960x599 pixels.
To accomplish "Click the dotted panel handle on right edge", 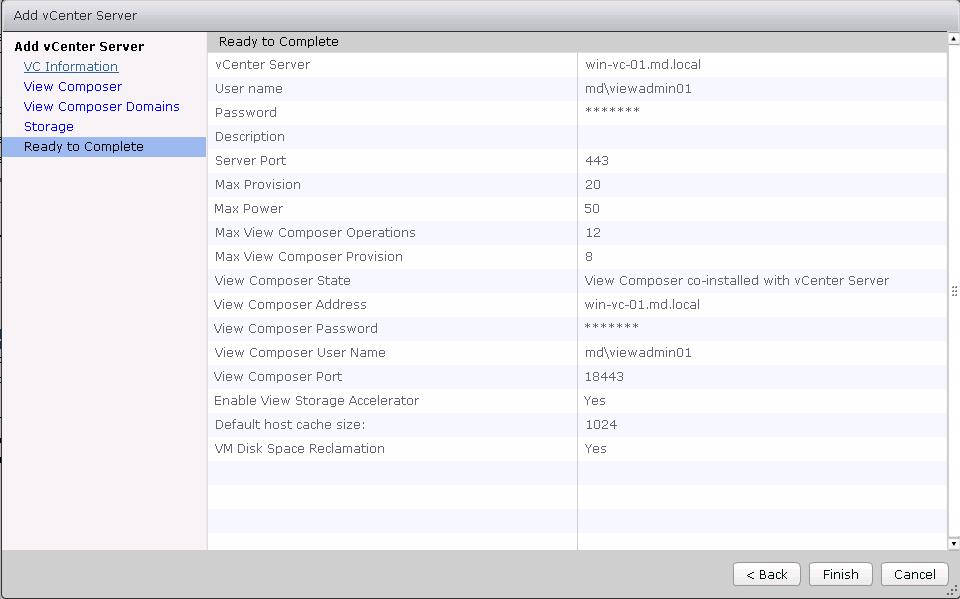I will point(954,291).
